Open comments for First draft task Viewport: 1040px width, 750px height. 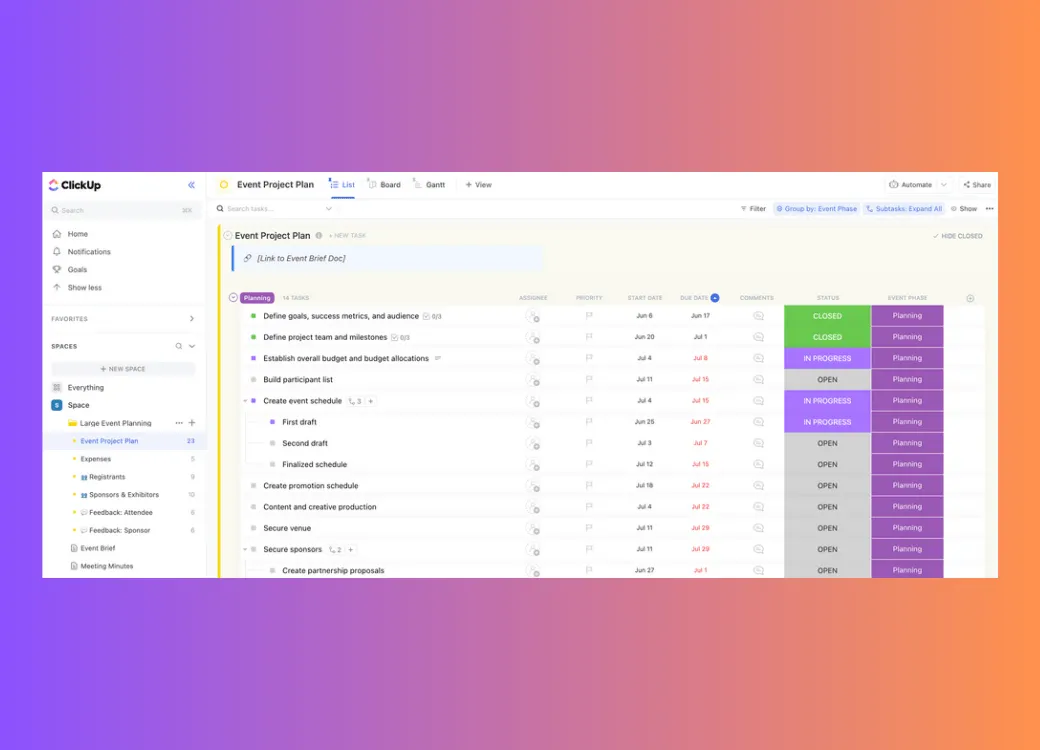click(758, 422)
